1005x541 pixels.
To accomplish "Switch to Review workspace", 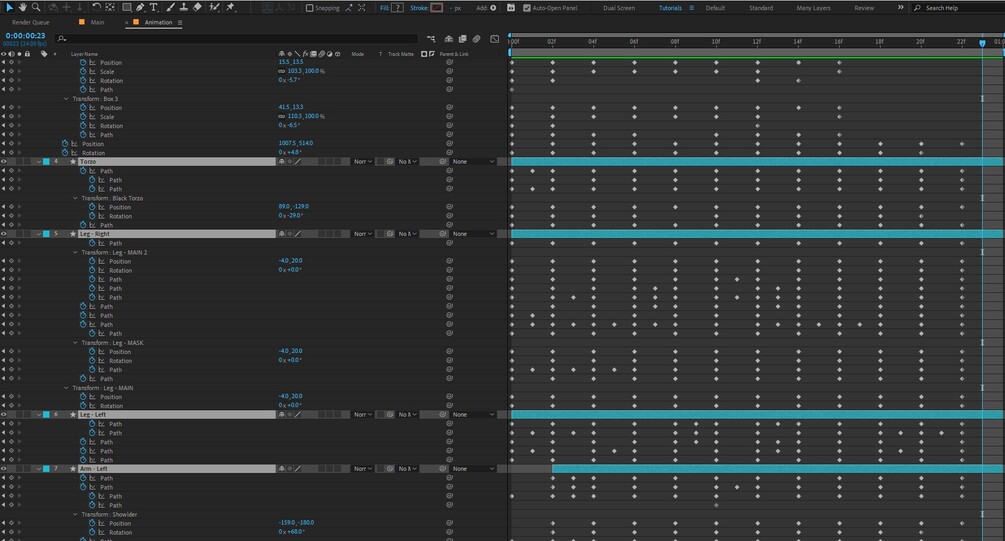I will [x=864, y=8].
